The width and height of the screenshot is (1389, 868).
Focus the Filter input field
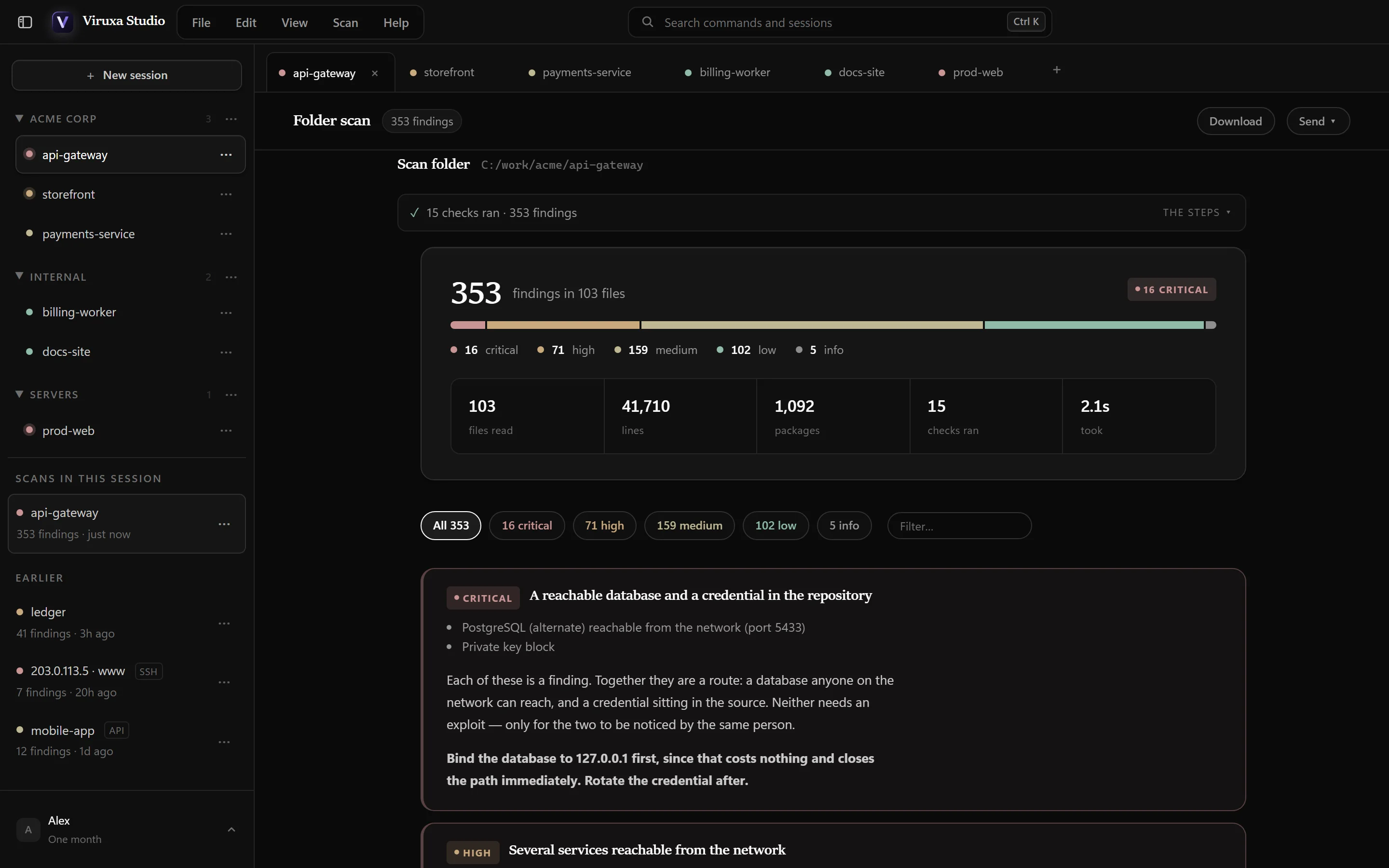(x=959, y=526)
